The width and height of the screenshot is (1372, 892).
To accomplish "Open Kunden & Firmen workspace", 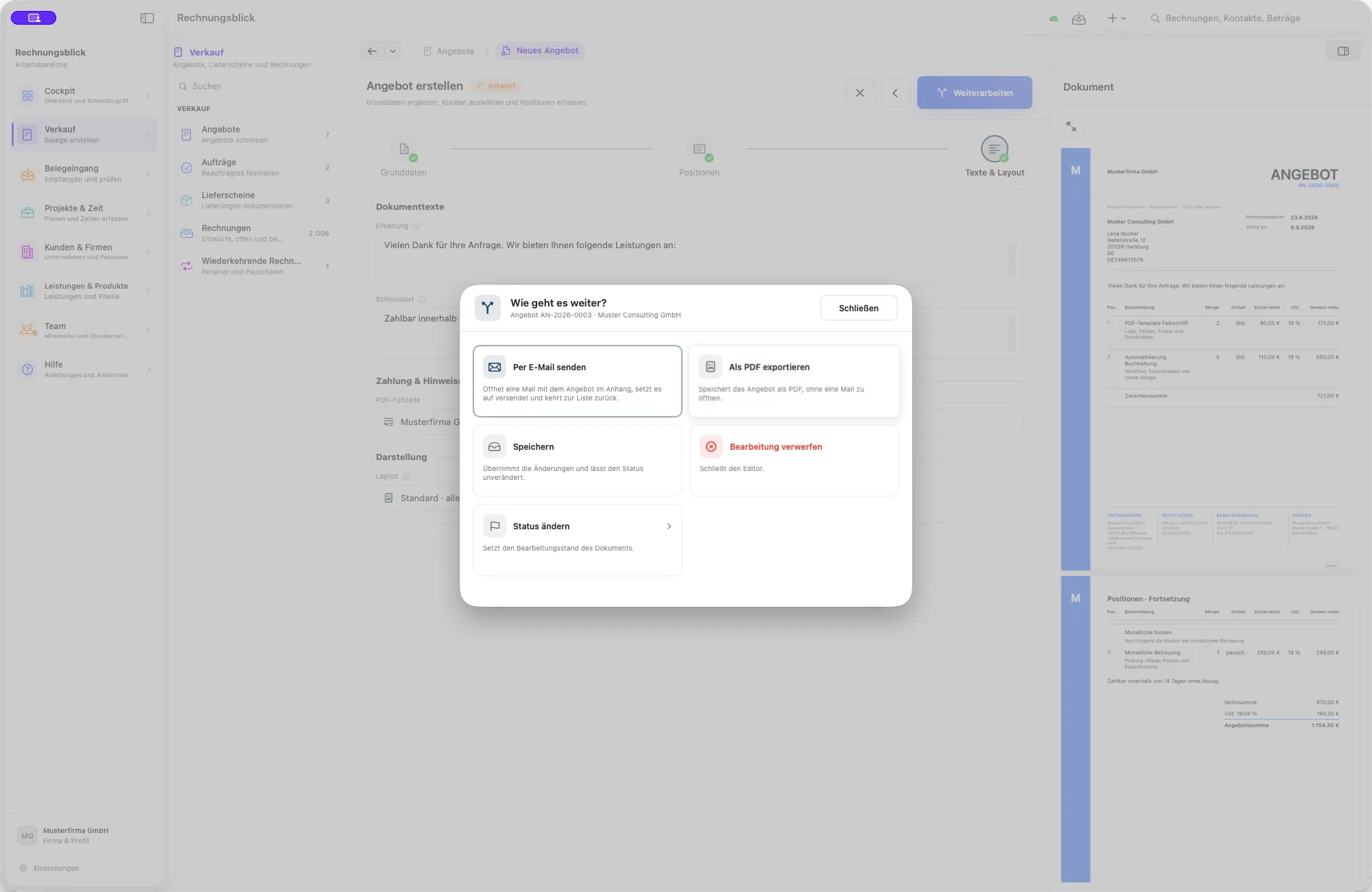I will (x=84, y=252).
